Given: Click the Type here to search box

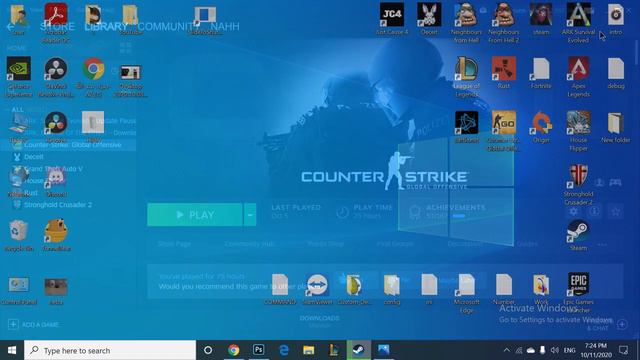Looking at the screenshot, I should click(x=110, y=350).
